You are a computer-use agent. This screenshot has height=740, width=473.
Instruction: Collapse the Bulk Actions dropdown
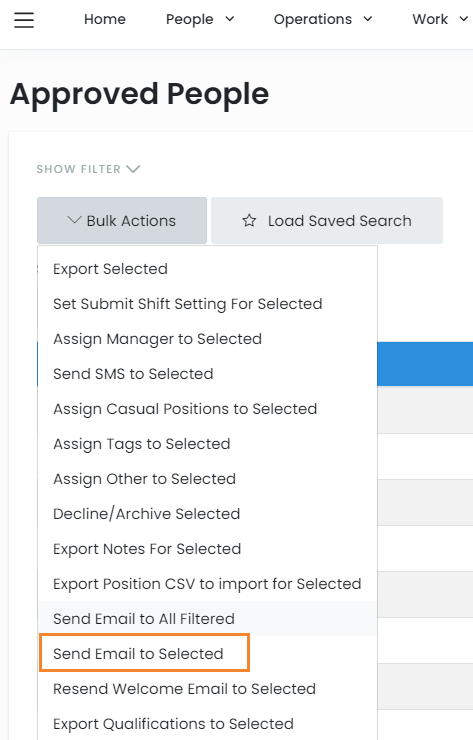click(x=122, y=220)
